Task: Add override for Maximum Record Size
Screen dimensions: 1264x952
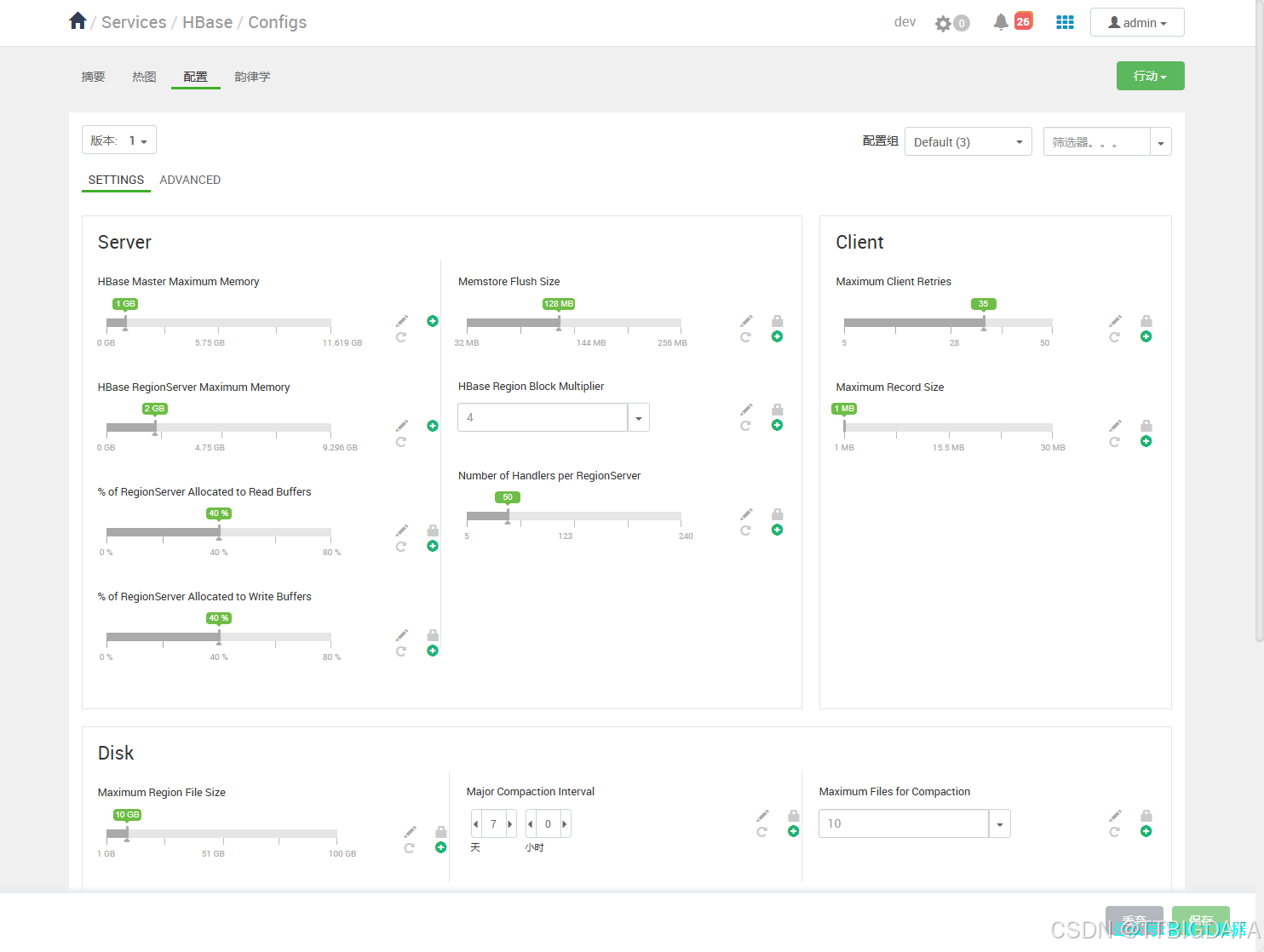Action: click(x=1146, y=441)
